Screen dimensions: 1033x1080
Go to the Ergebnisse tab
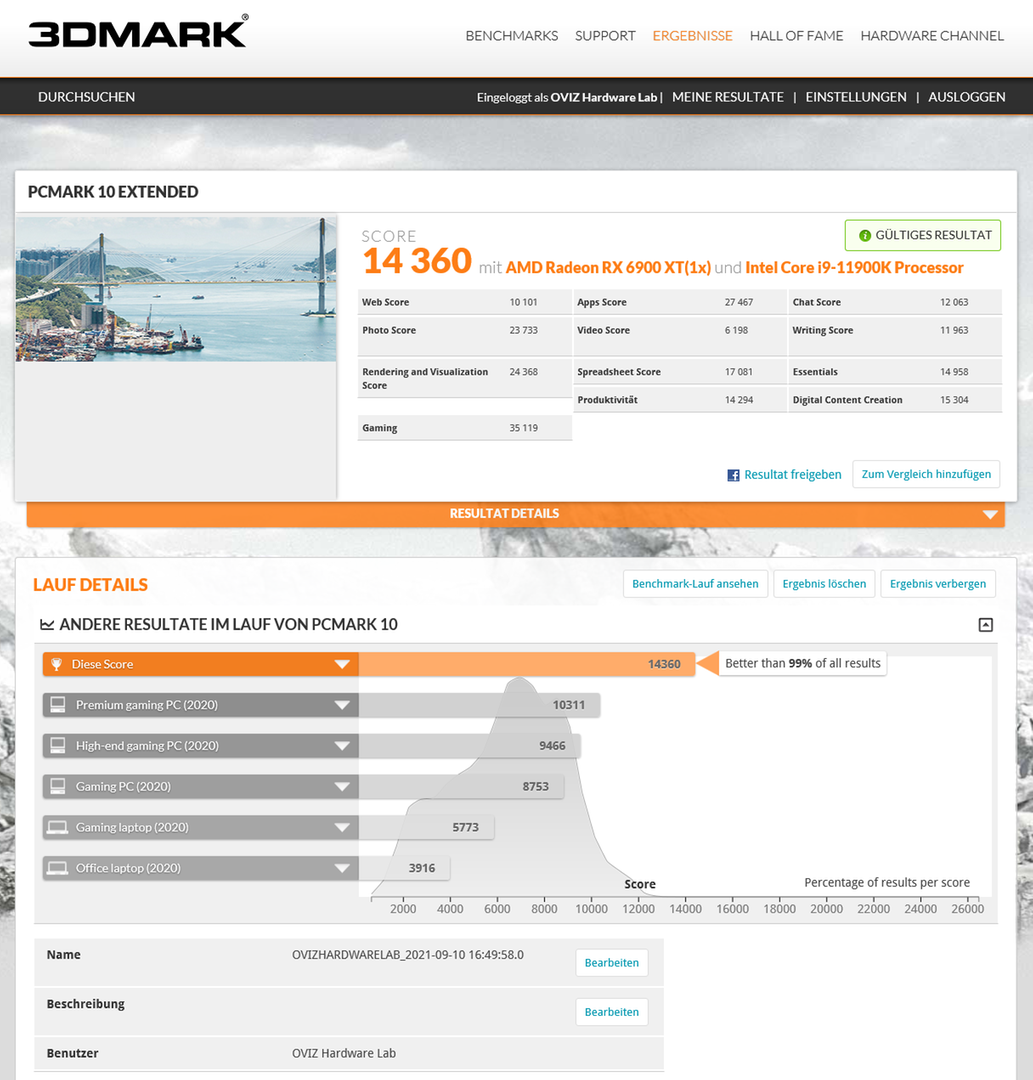(x=693, y=36)
